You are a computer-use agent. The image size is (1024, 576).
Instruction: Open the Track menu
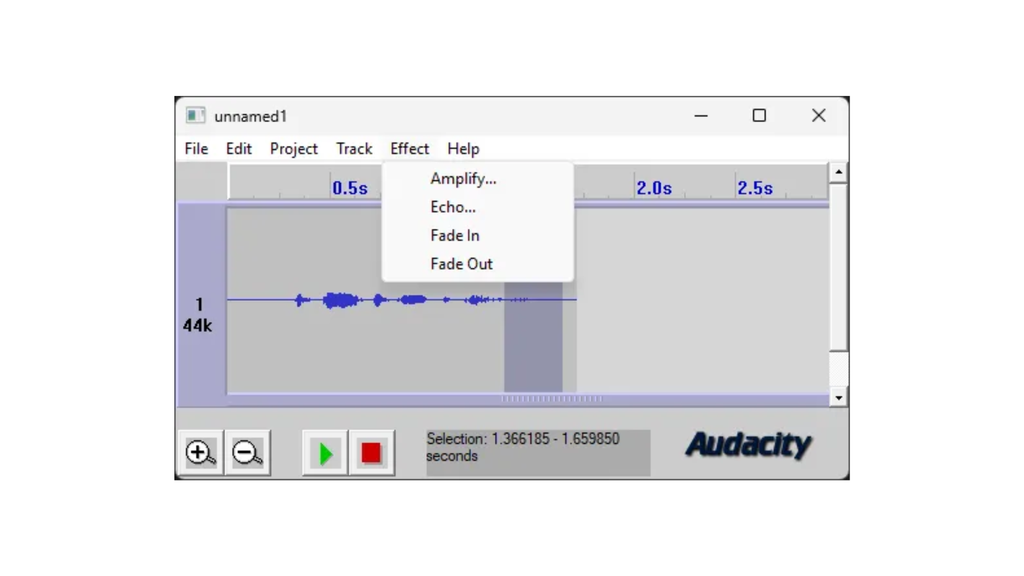point(355,149)
